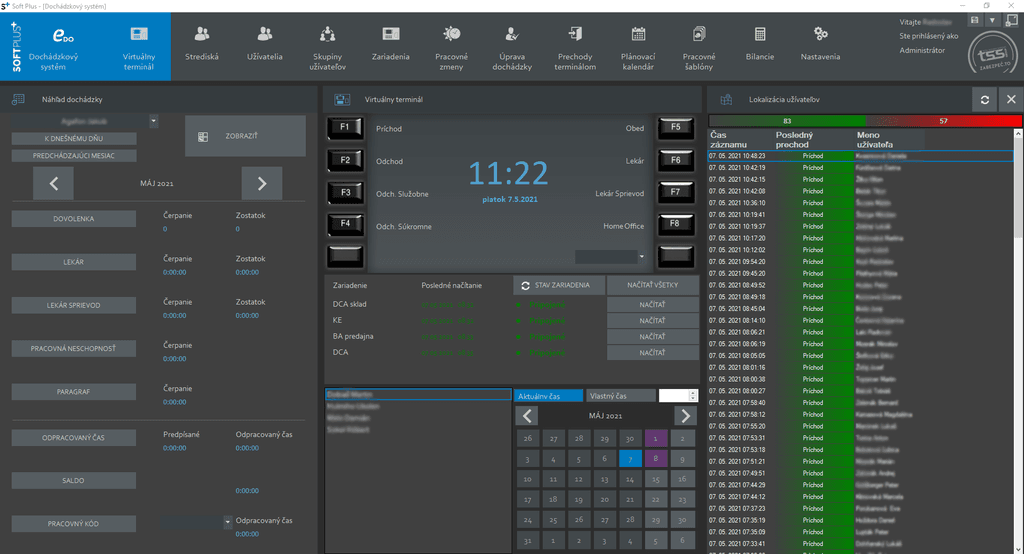Viewport: 1024px width, 554px height.
Task: Refresh the Lokalizácia užívateľov panel
Action: 985,100
